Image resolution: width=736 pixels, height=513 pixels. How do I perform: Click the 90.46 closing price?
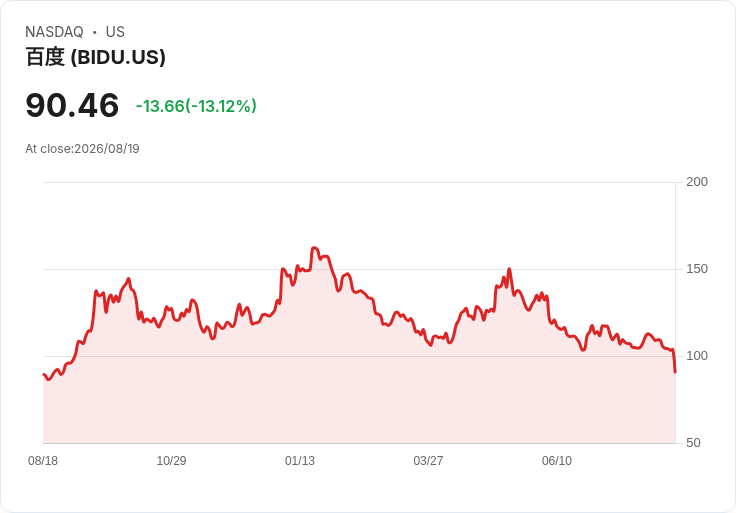pyautogui.click(x=72, y=105)
